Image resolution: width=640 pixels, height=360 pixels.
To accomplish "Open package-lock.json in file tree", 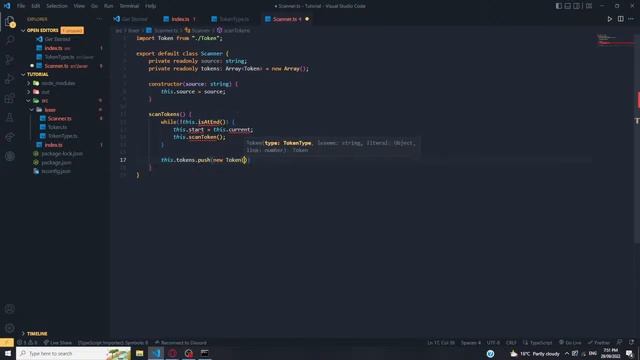I will point(62,153).
